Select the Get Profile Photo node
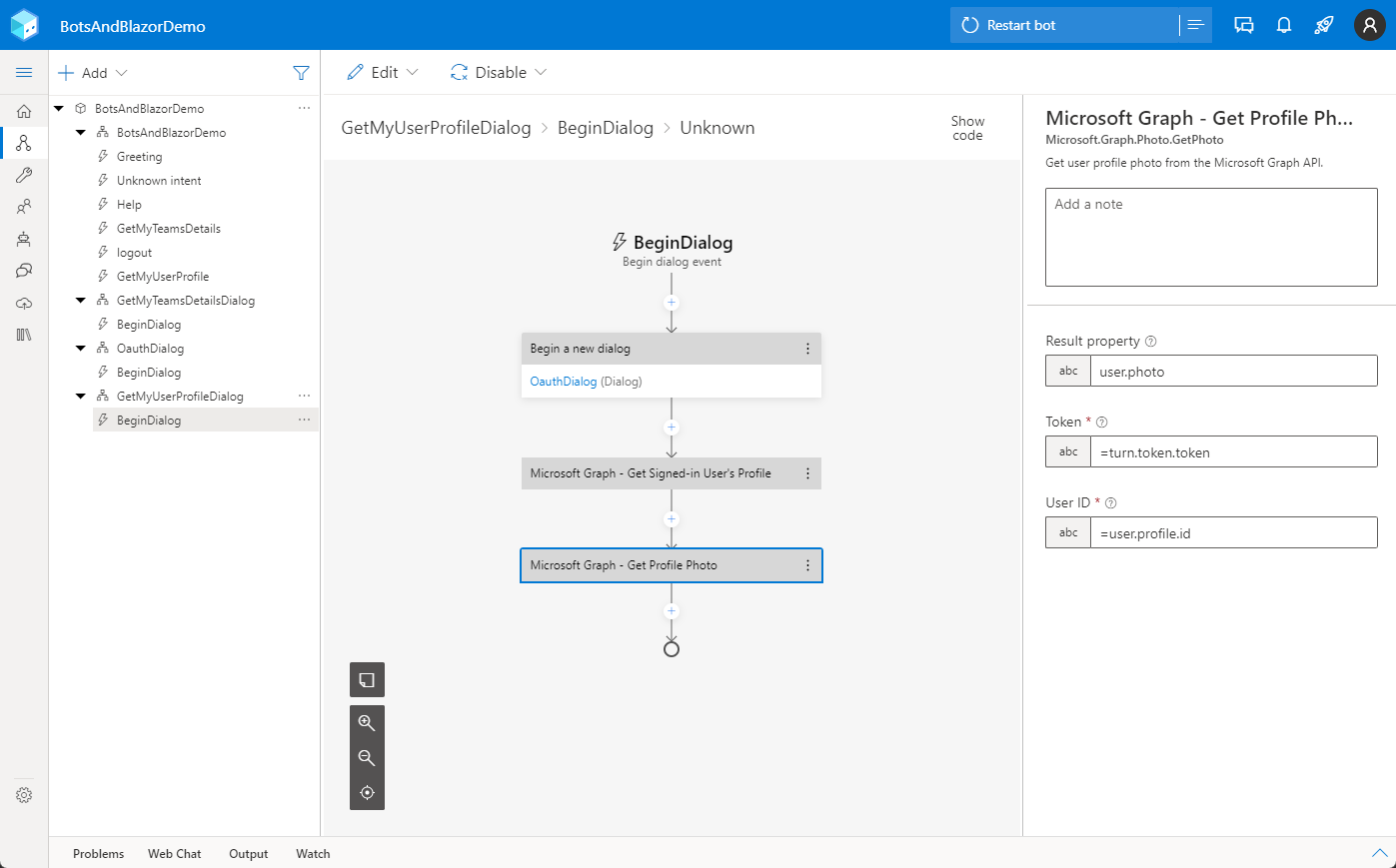This screenshot has height=868, width=1396. [672, 565]
